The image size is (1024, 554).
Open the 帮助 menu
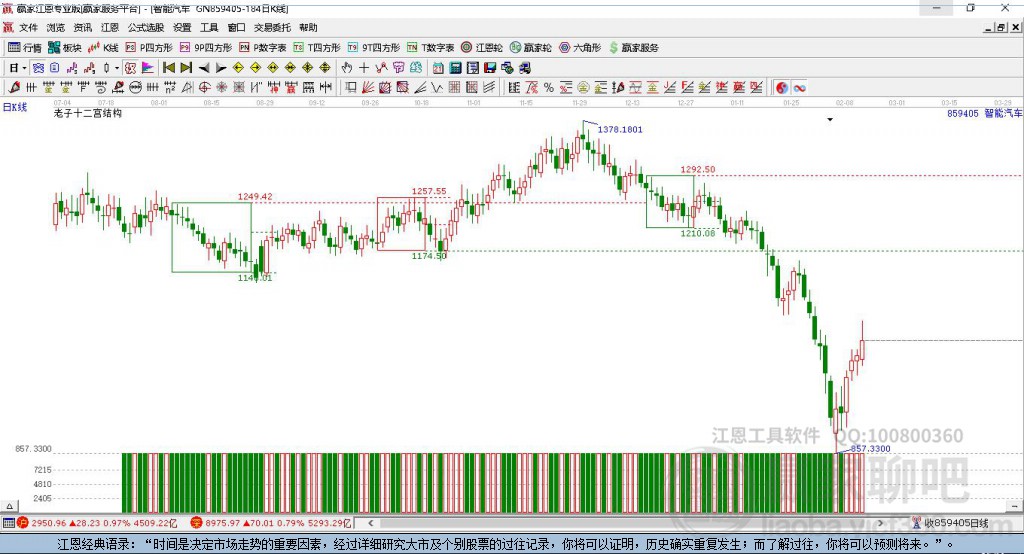308,27
